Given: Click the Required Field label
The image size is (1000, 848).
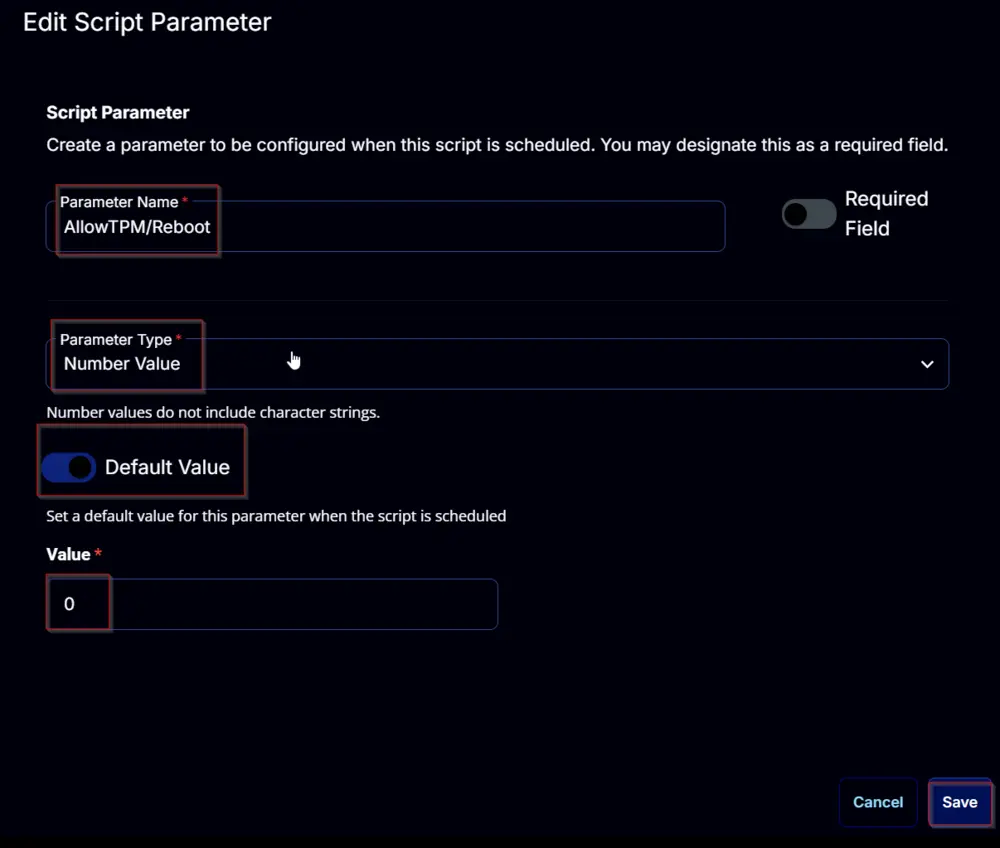Looking at the screenshot, I should (886, 214).
